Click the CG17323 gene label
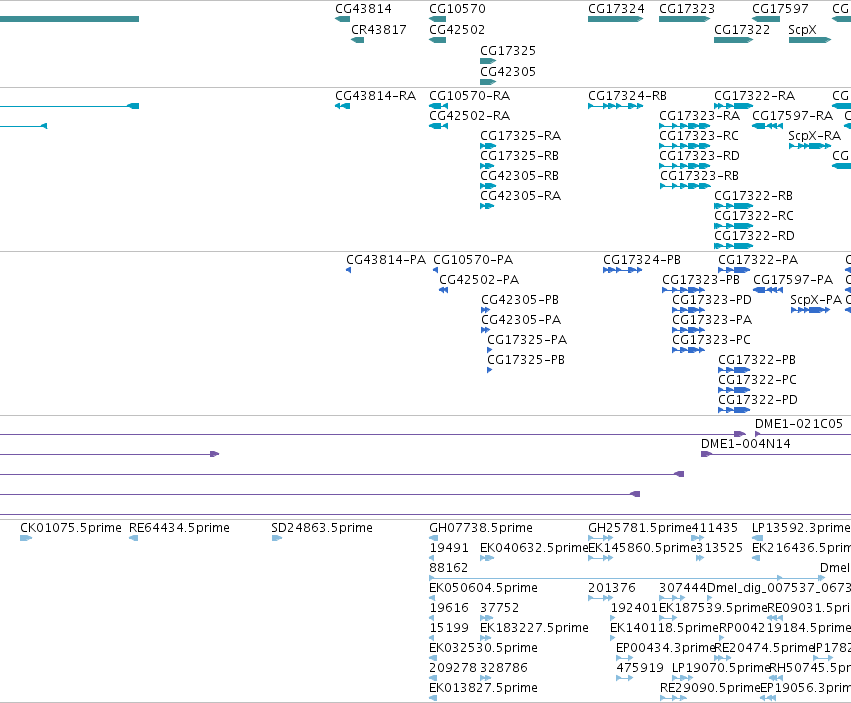This screenshot has height=703, width=851. (687, 9)
